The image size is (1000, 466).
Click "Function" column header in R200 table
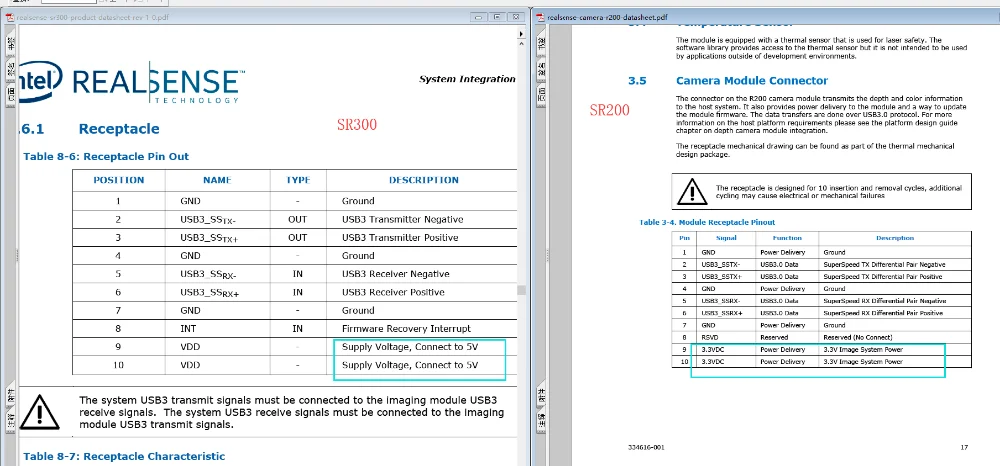point(787,238)
